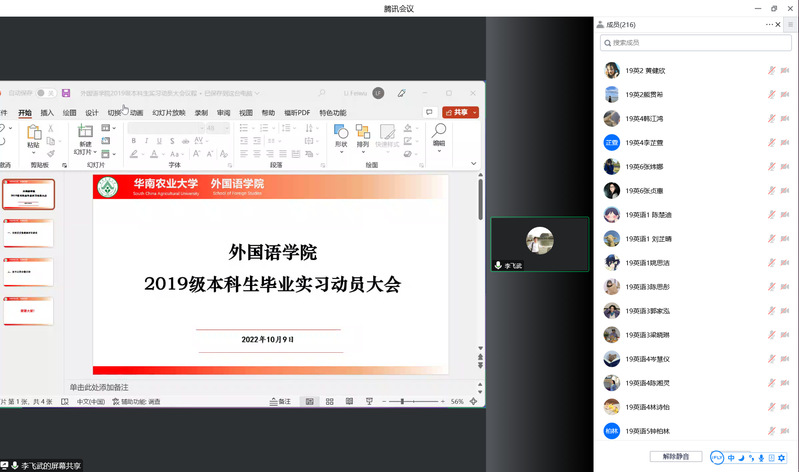This screenshot has height=472, width=799.
Task: Start the slideshow from the status bar icon
Action: [369, 402]
